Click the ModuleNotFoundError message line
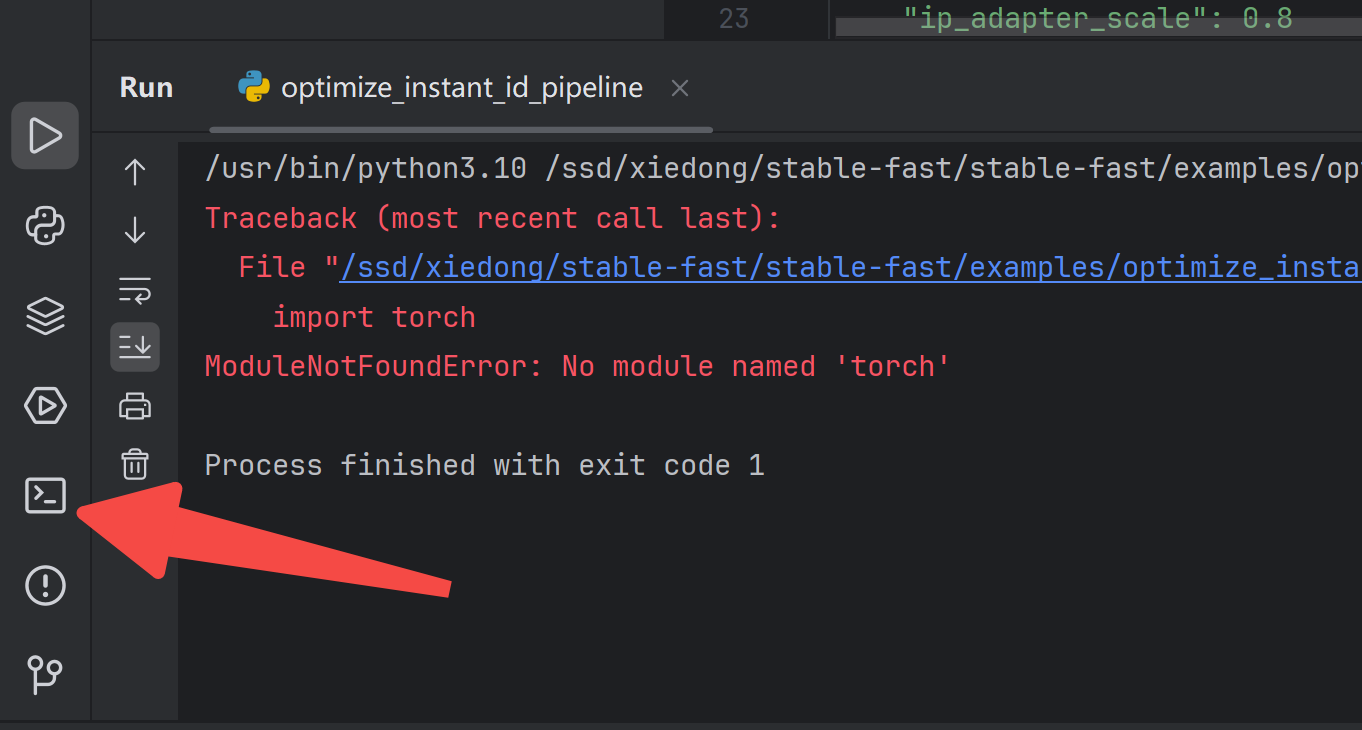Viewport: 1362px width, 730px height. 577,366
